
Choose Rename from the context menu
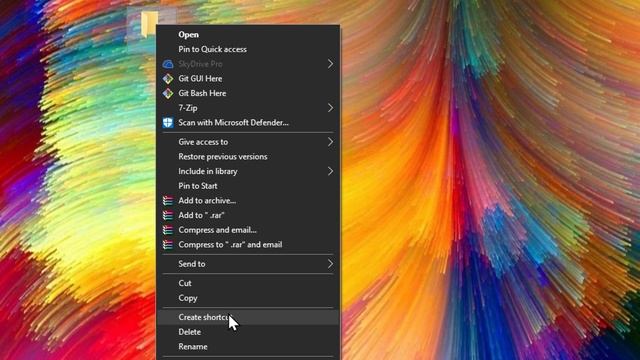coord(248,347)
